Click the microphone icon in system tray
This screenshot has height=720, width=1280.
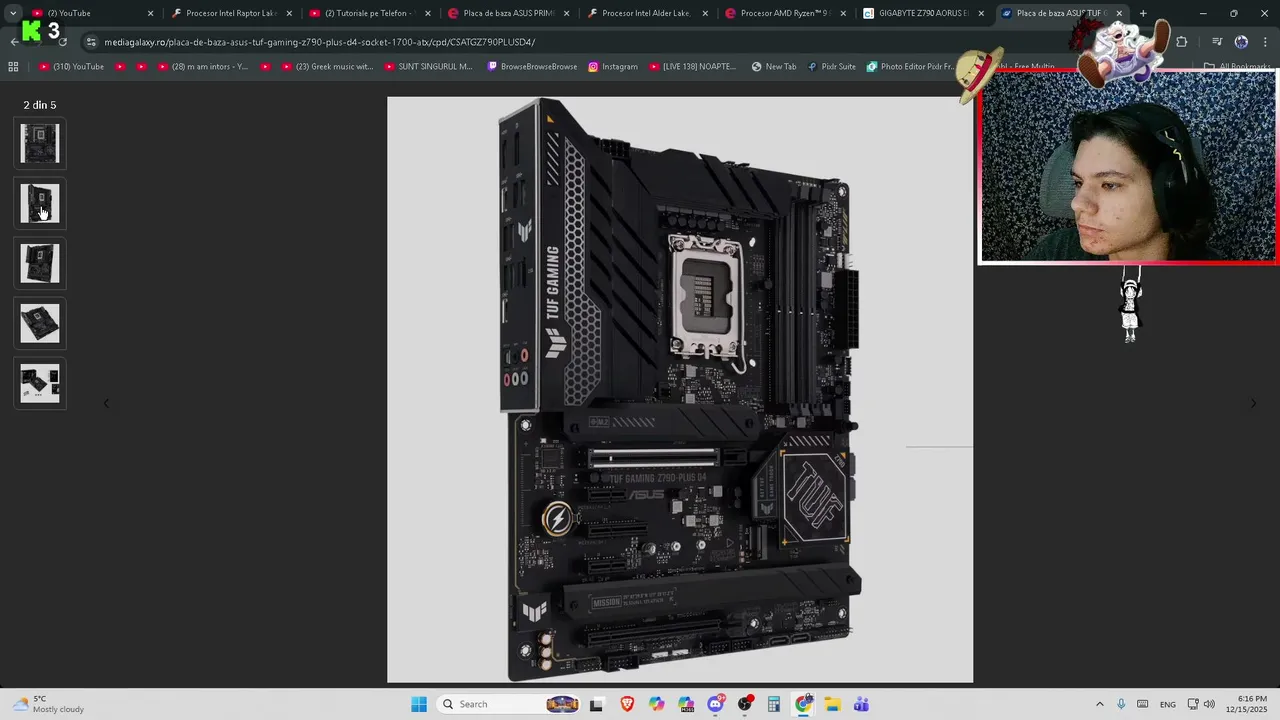(1121, 704)
